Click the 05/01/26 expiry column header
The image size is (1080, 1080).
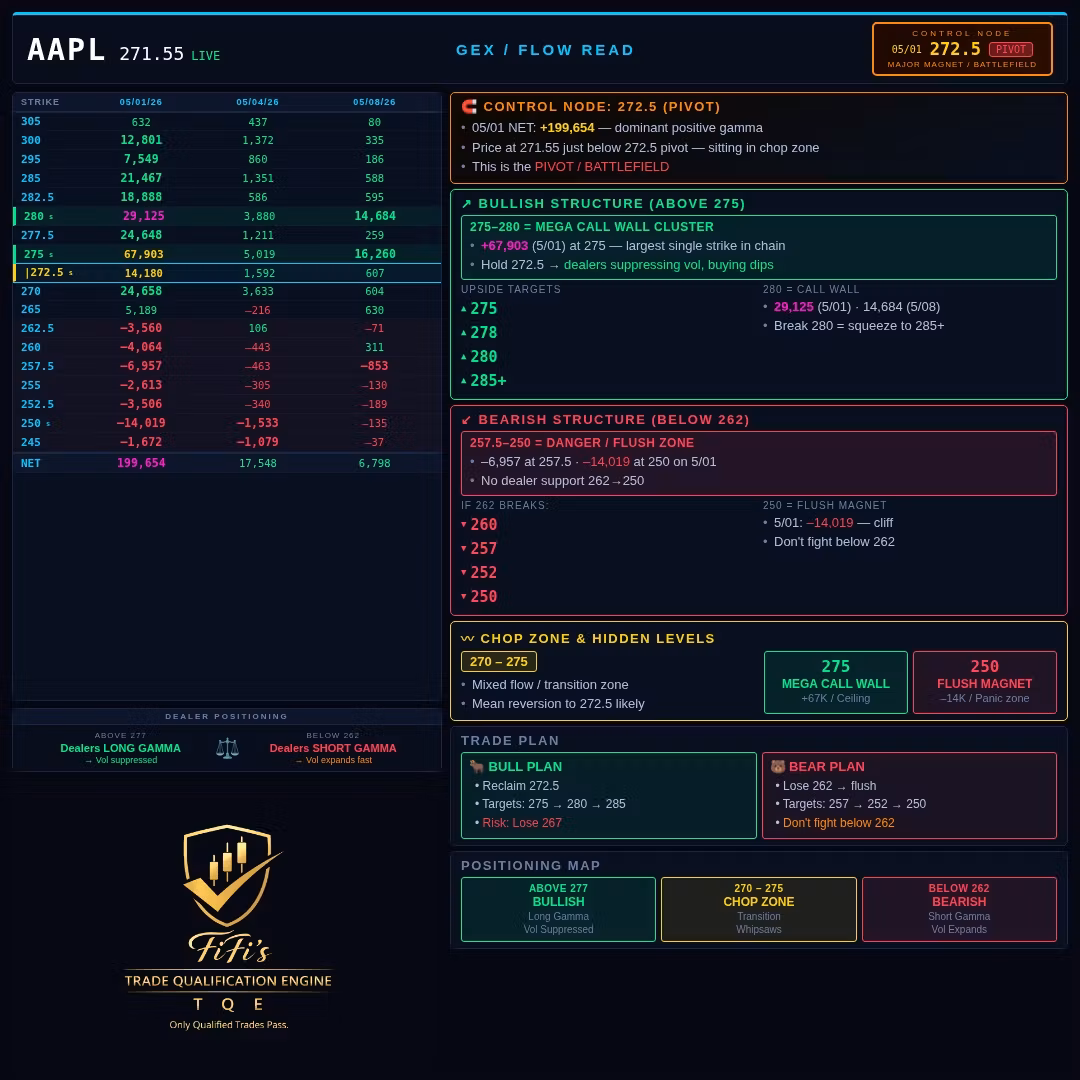[141, 102]
